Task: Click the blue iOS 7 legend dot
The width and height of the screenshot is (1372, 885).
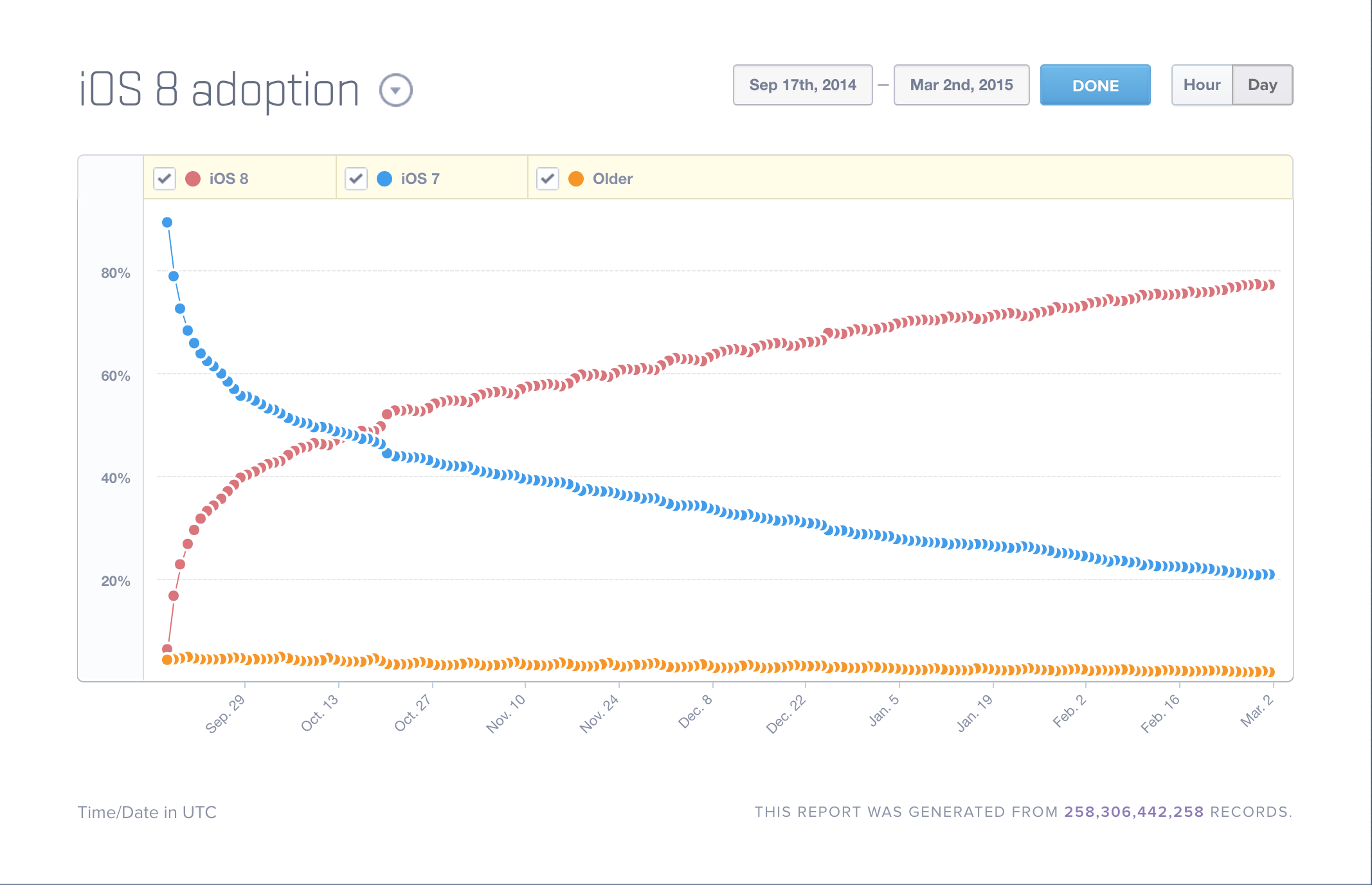Action: (x=384, y=179)
